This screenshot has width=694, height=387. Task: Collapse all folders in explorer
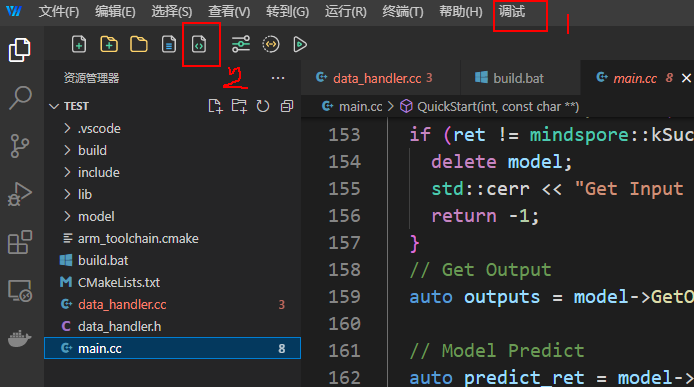coord(287,106)
